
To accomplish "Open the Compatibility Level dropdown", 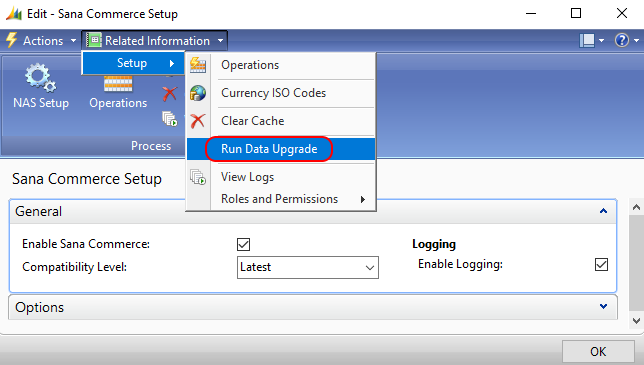I will 308,267.
